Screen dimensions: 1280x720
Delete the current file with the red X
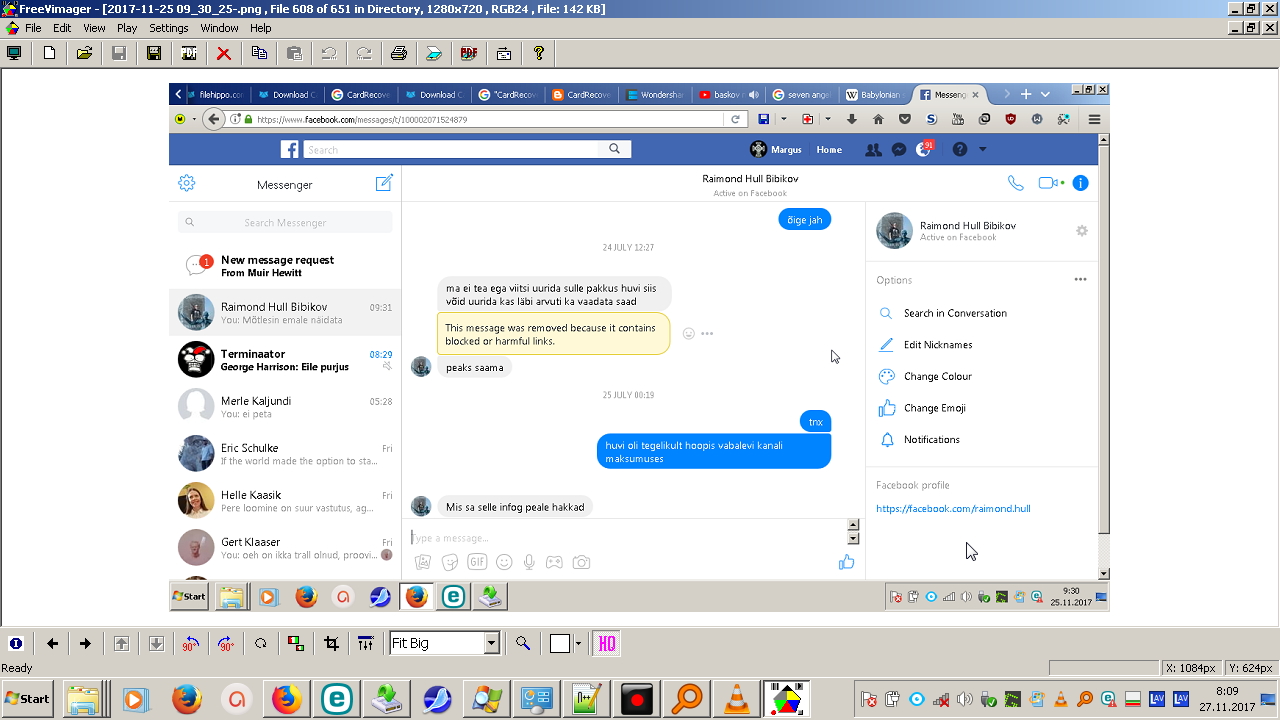click(224, 53)
